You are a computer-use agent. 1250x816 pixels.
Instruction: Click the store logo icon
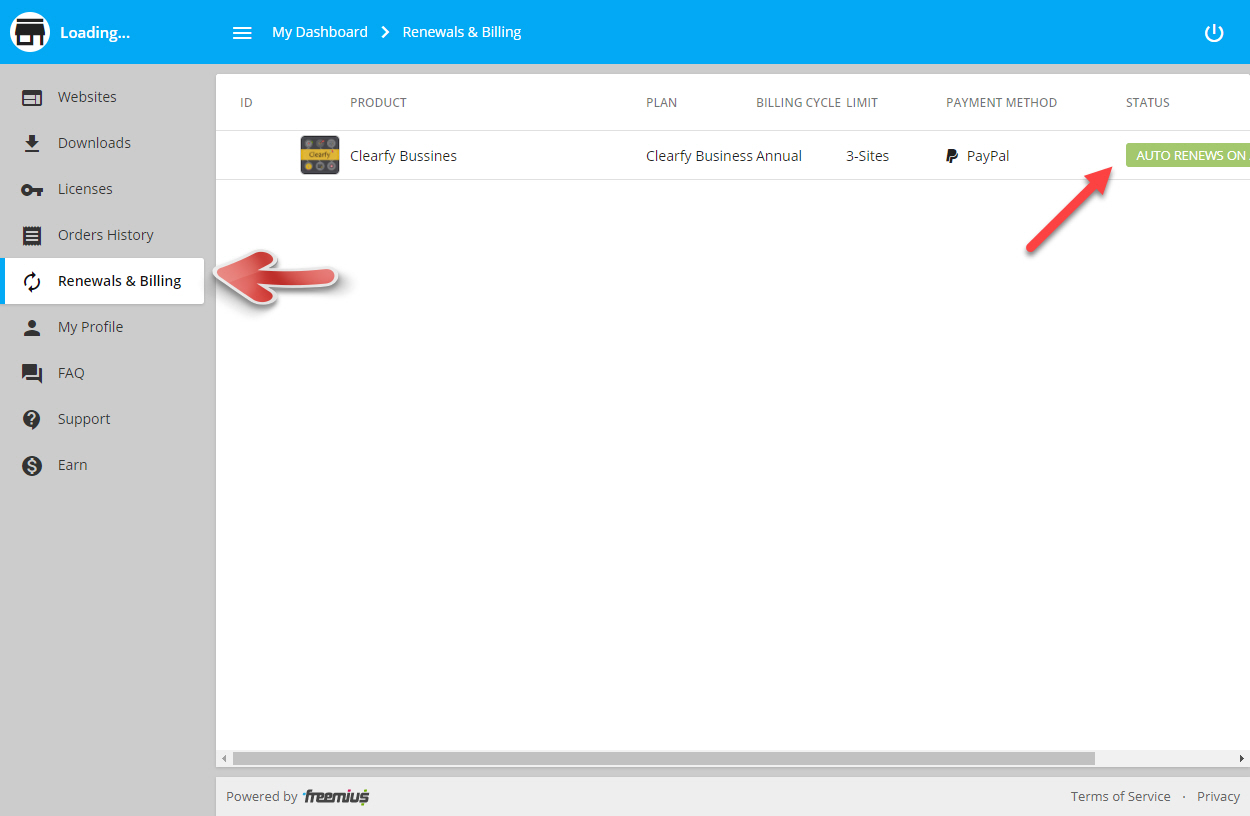pyautogui.click(x=30, y=32)
